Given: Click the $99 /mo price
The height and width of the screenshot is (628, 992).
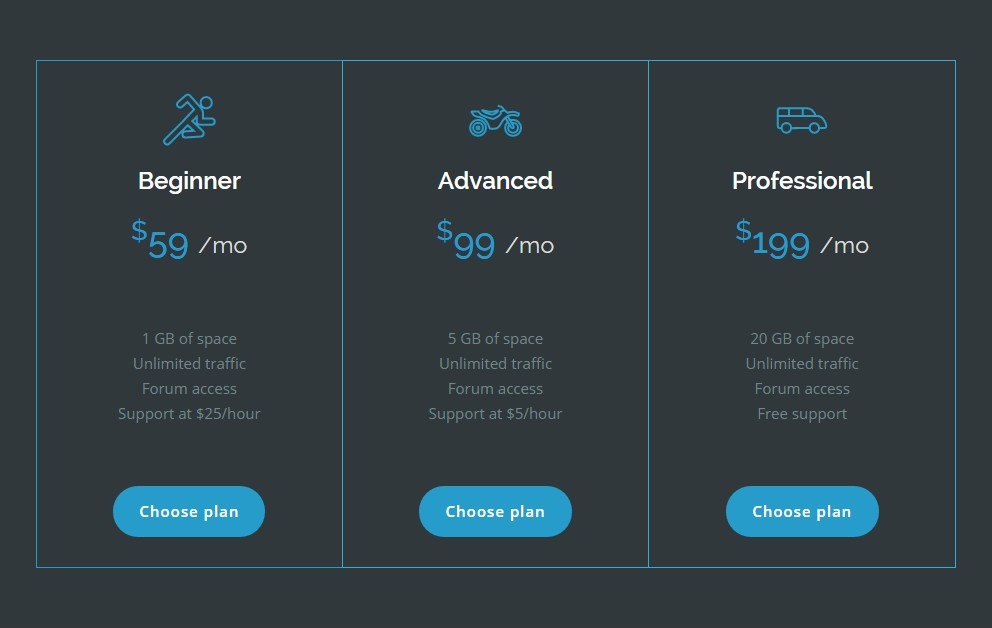Looking at the screenshot, I should click(495, 240).
